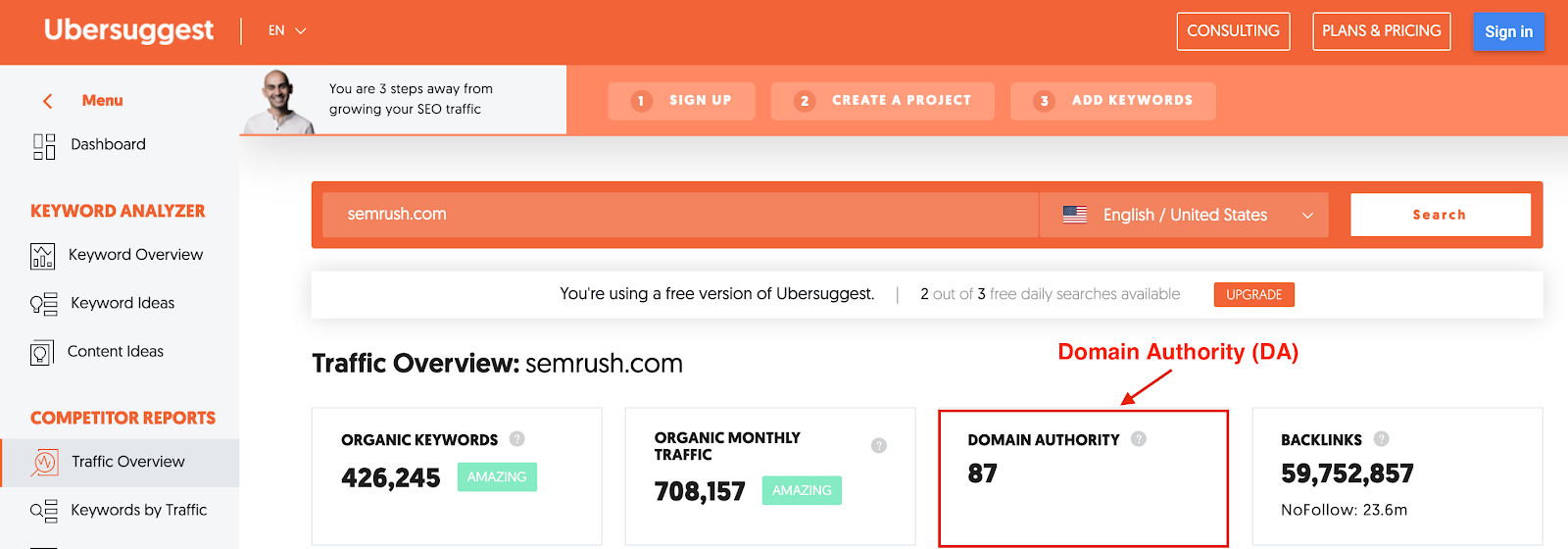Click help icon next to Domain Authority
This screenshot has height=549, width=1568.
[1139, 439]
